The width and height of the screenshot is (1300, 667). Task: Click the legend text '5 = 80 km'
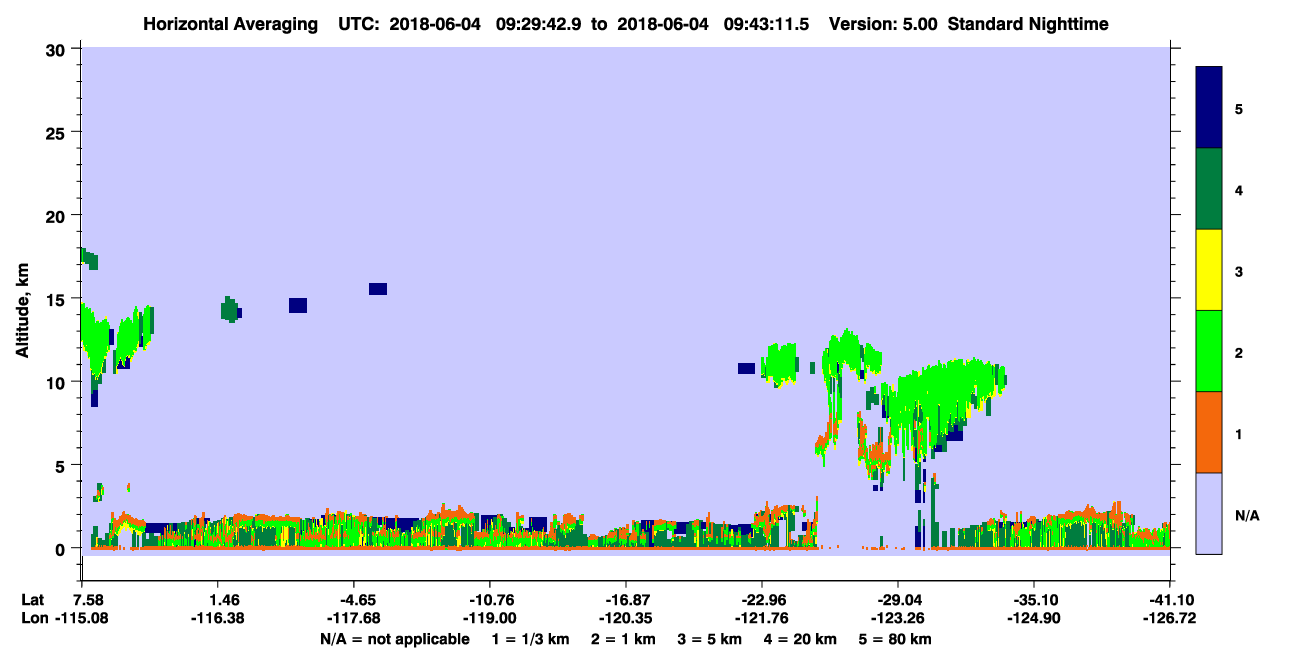click(894, 639)
